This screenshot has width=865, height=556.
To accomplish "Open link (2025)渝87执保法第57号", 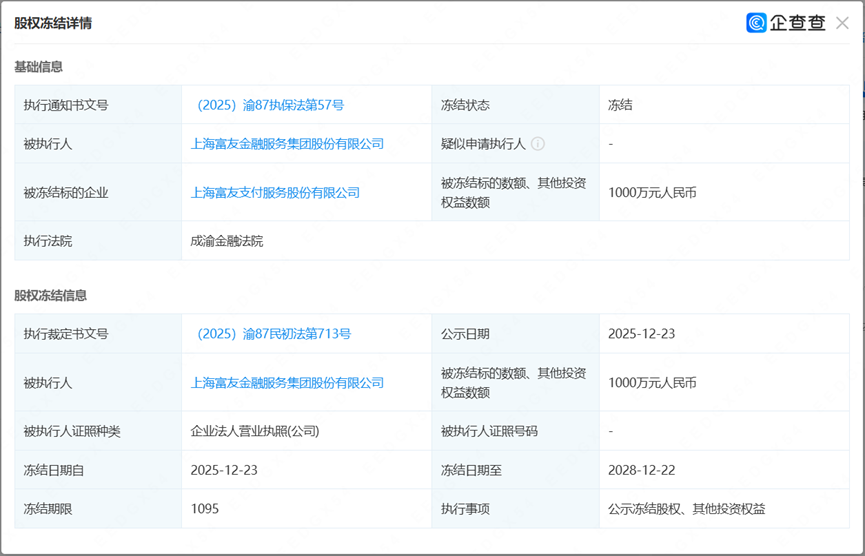I will [270, 105].
